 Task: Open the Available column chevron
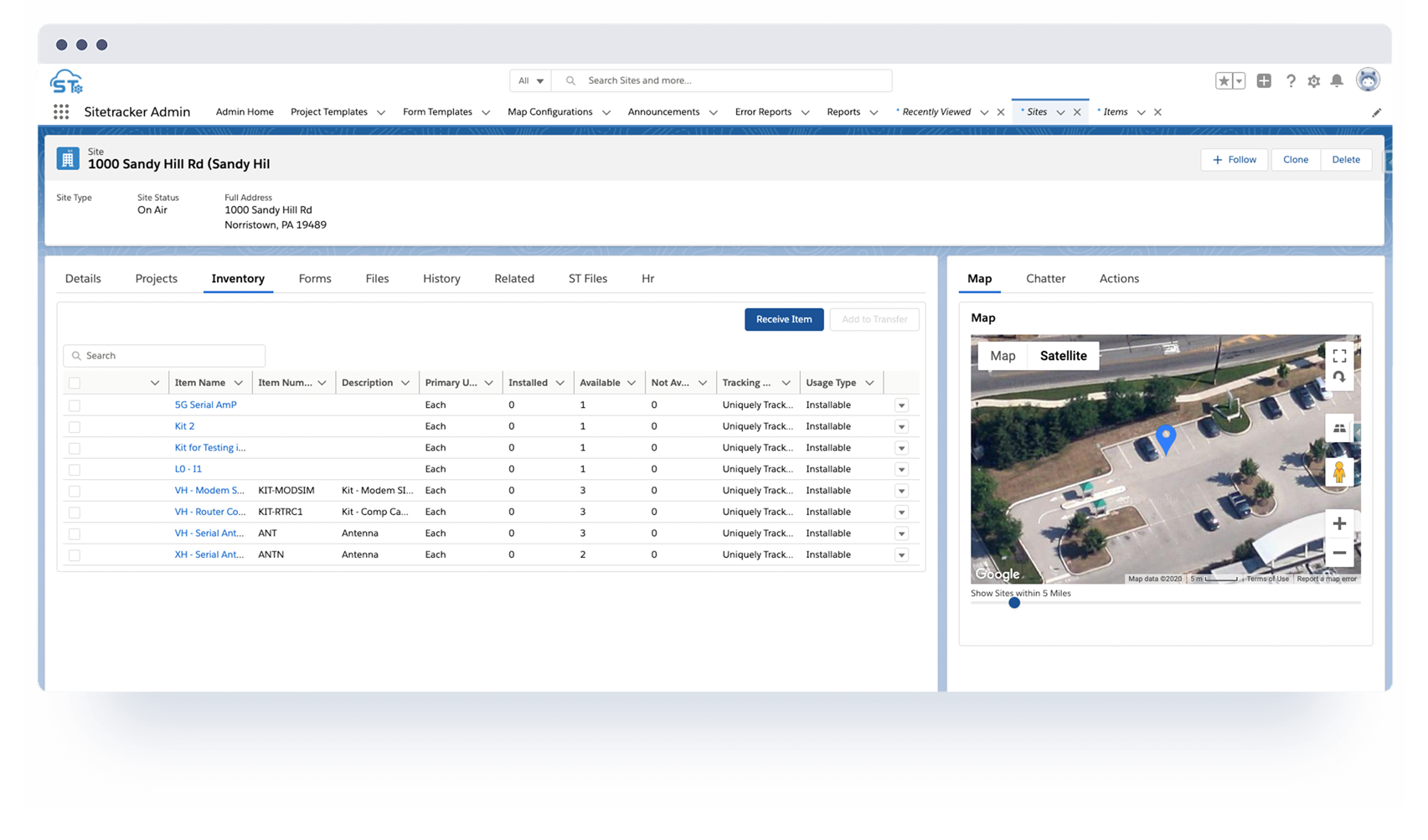(632, 383)
